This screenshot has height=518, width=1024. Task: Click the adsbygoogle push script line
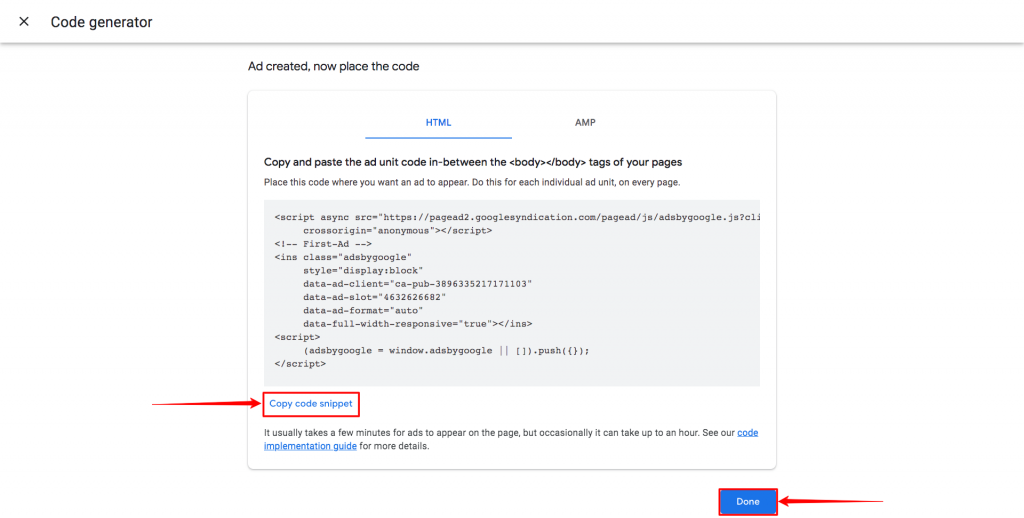click(x=446, y=350)
